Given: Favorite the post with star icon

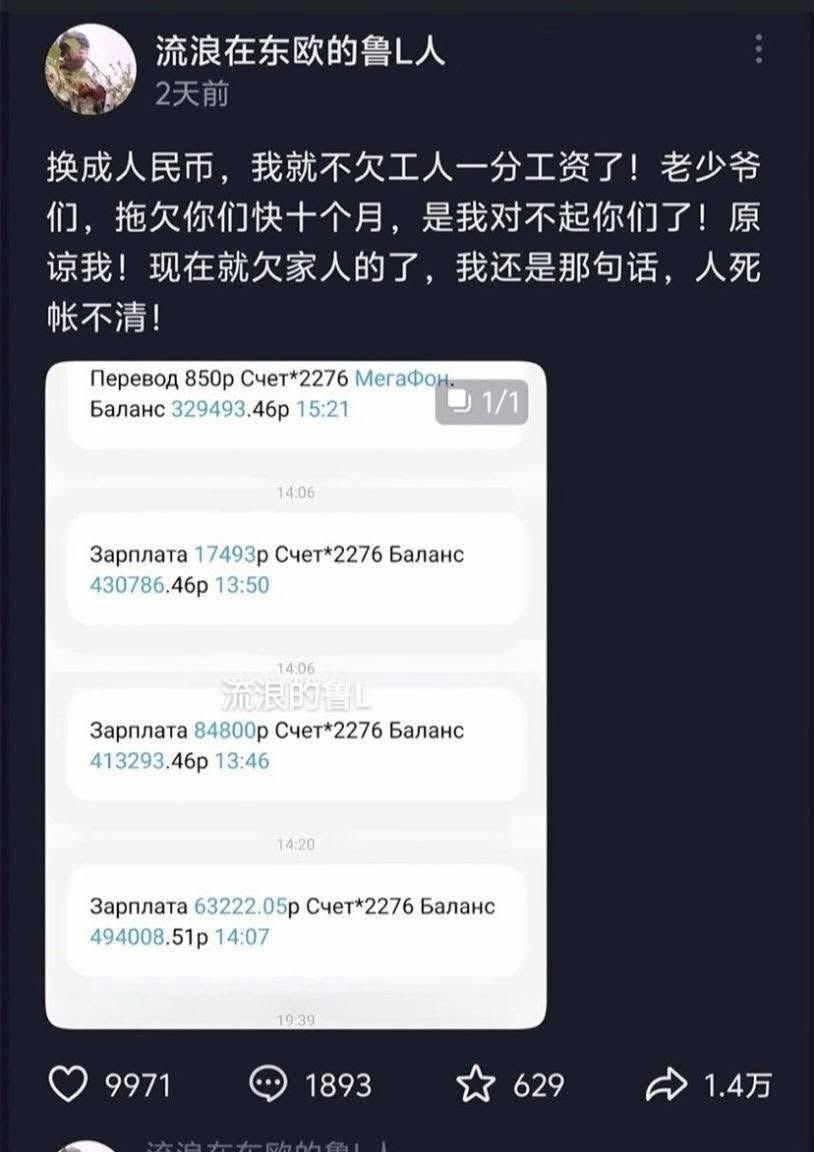Looking at the screenshot, I should [x=476, y=1084].
